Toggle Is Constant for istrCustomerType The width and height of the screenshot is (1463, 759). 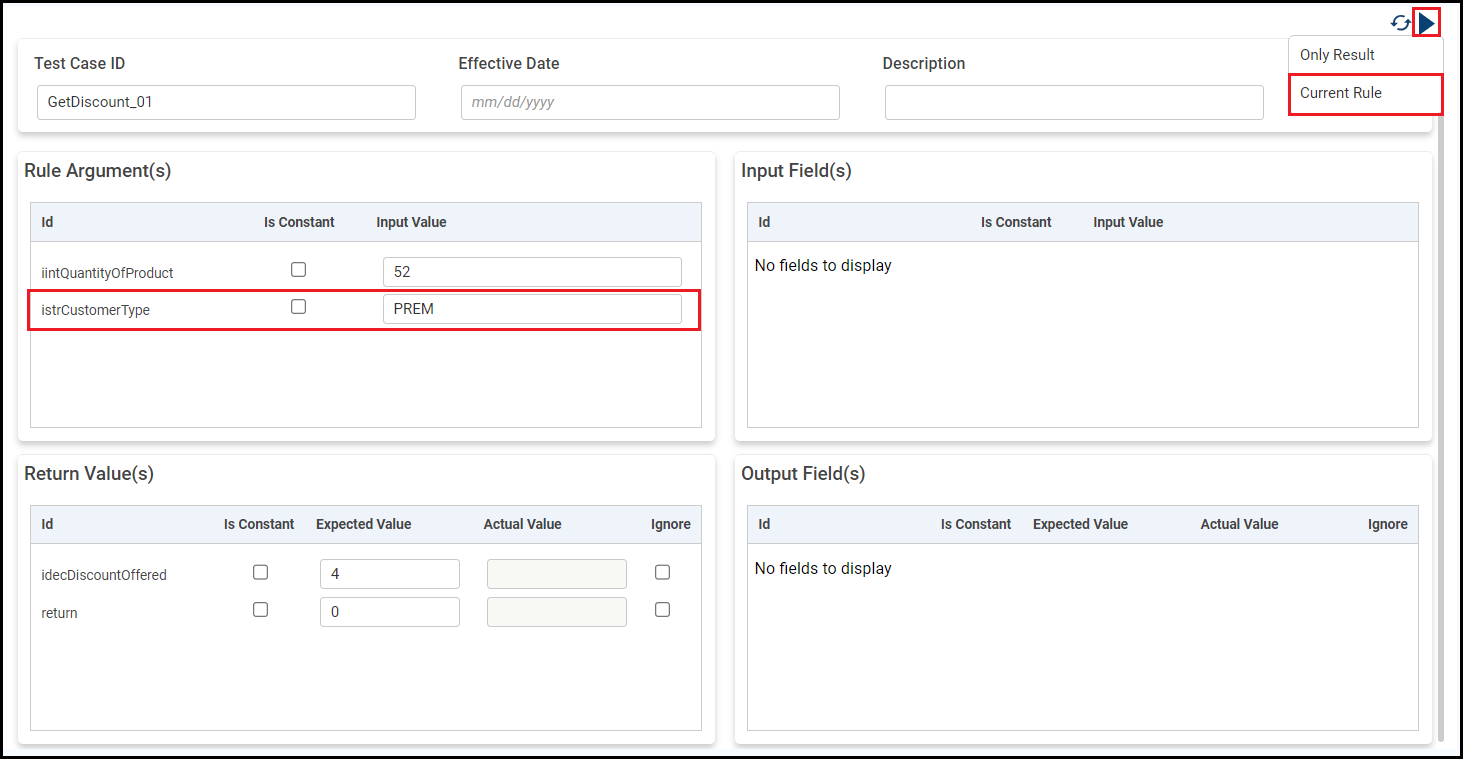(x=298, y=307)
